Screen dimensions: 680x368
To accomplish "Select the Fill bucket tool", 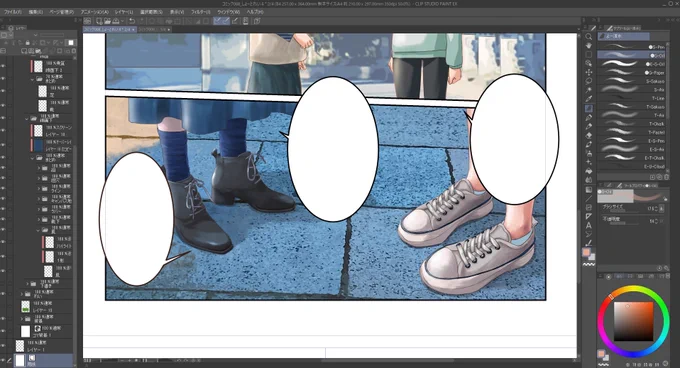I will 588,171.
